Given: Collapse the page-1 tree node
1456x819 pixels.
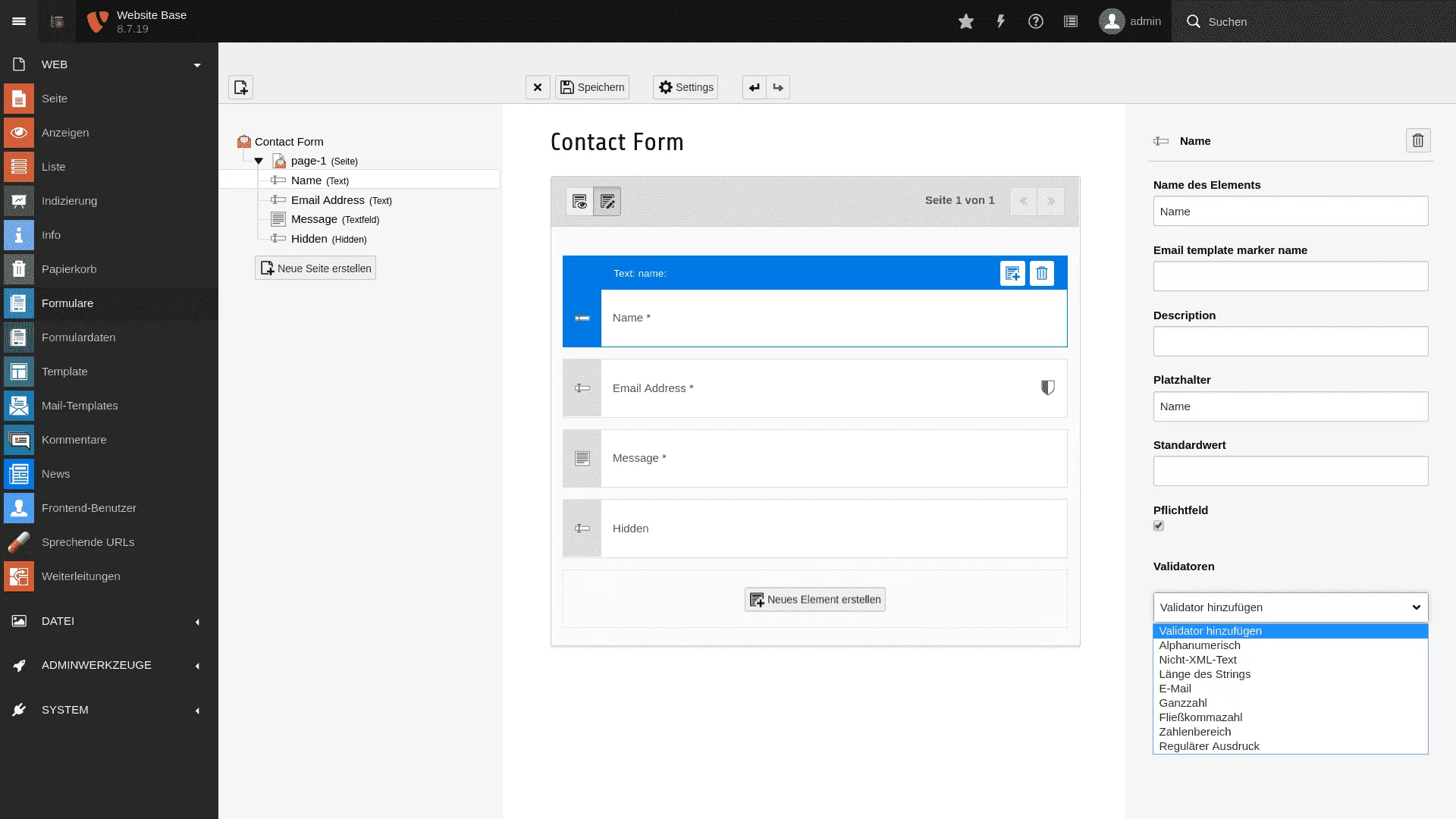Looking at the screenshot, I should [x=259, y=160].
